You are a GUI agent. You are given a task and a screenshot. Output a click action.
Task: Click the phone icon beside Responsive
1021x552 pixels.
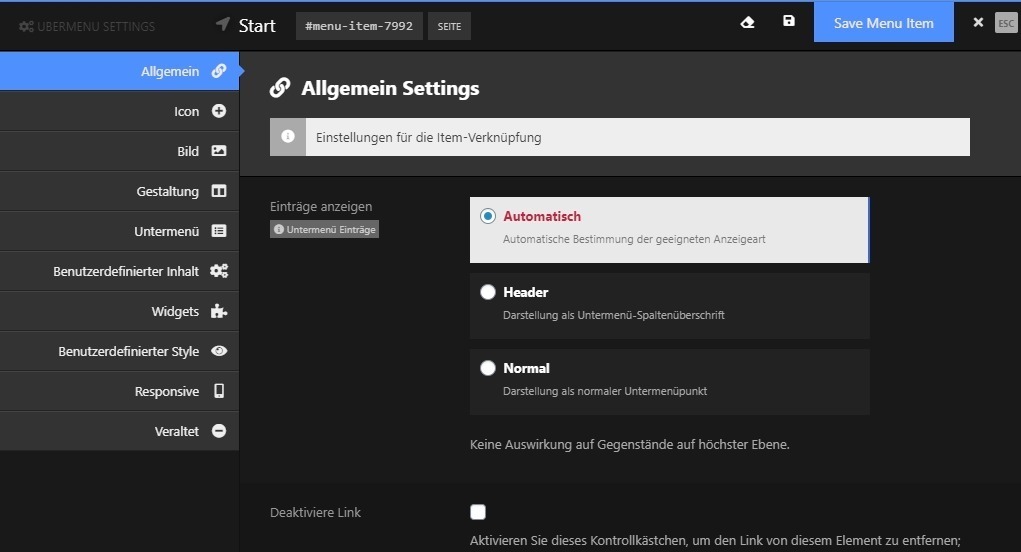219,391
